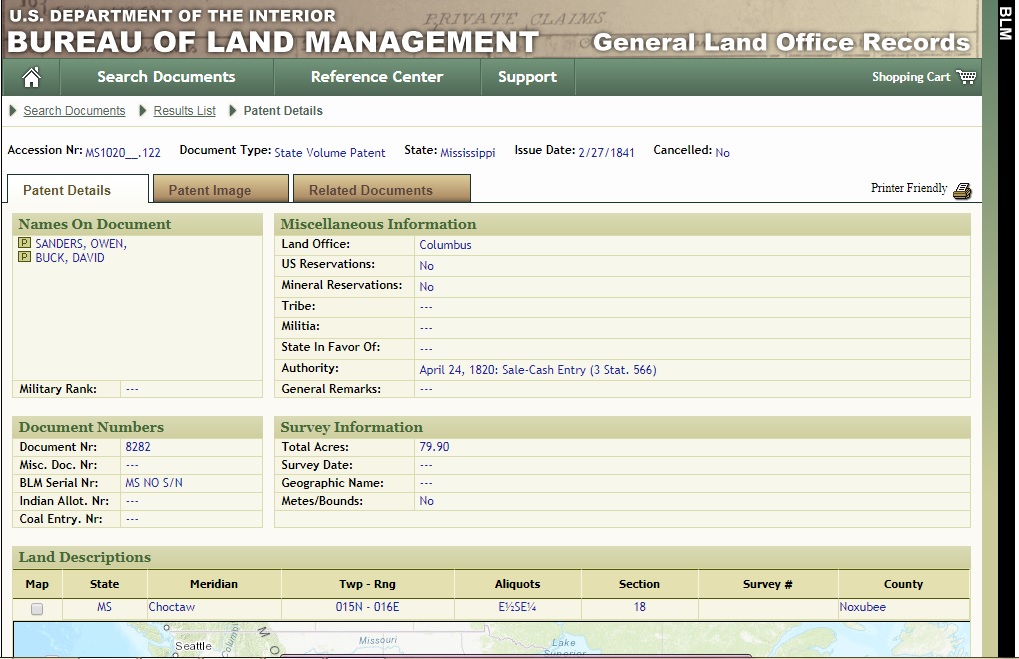
Task: Click the Mineral Reservations value No
Action: tap(426, 287)
